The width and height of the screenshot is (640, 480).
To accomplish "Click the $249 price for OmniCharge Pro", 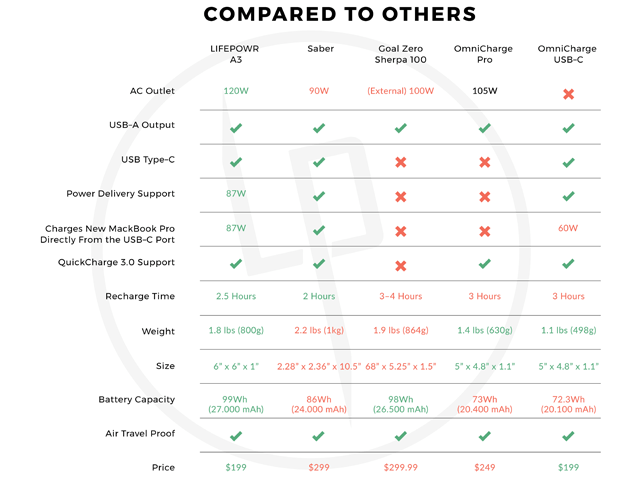I will click(485, 468).
